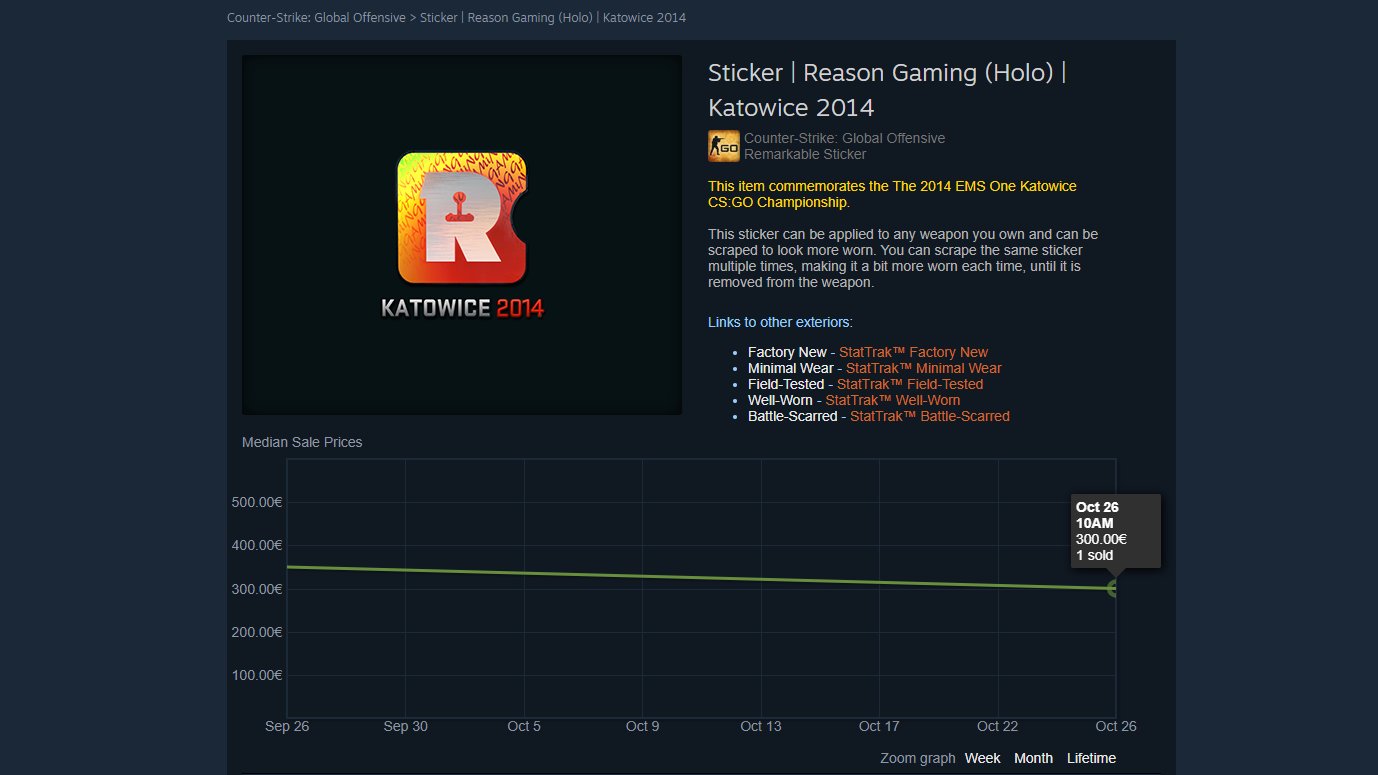Screen dimensions: 1378x775
Task: Open Counter-Strike: Global Offensive breadcrumb link
Action: (x=316, y=18)
